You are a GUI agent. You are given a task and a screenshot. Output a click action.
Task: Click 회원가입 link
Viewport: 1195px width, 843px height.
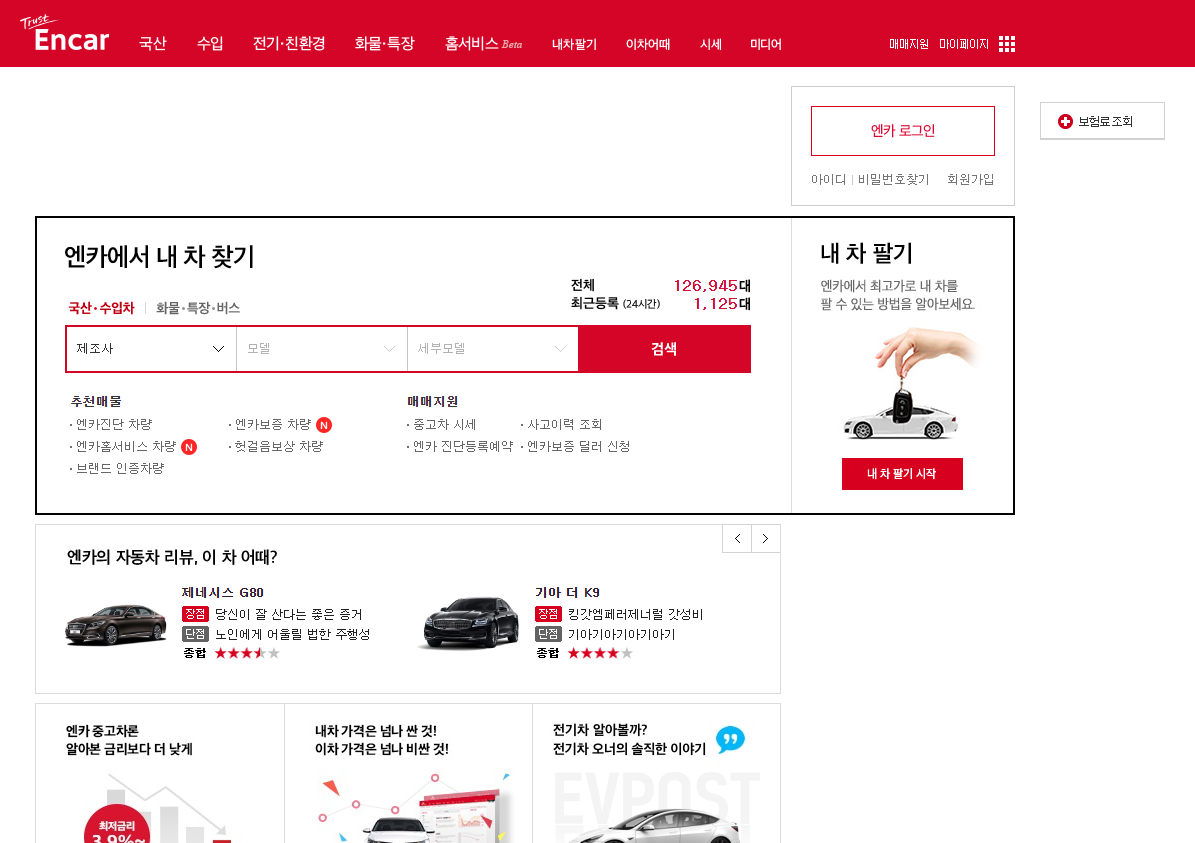click(x=970, y=180)
